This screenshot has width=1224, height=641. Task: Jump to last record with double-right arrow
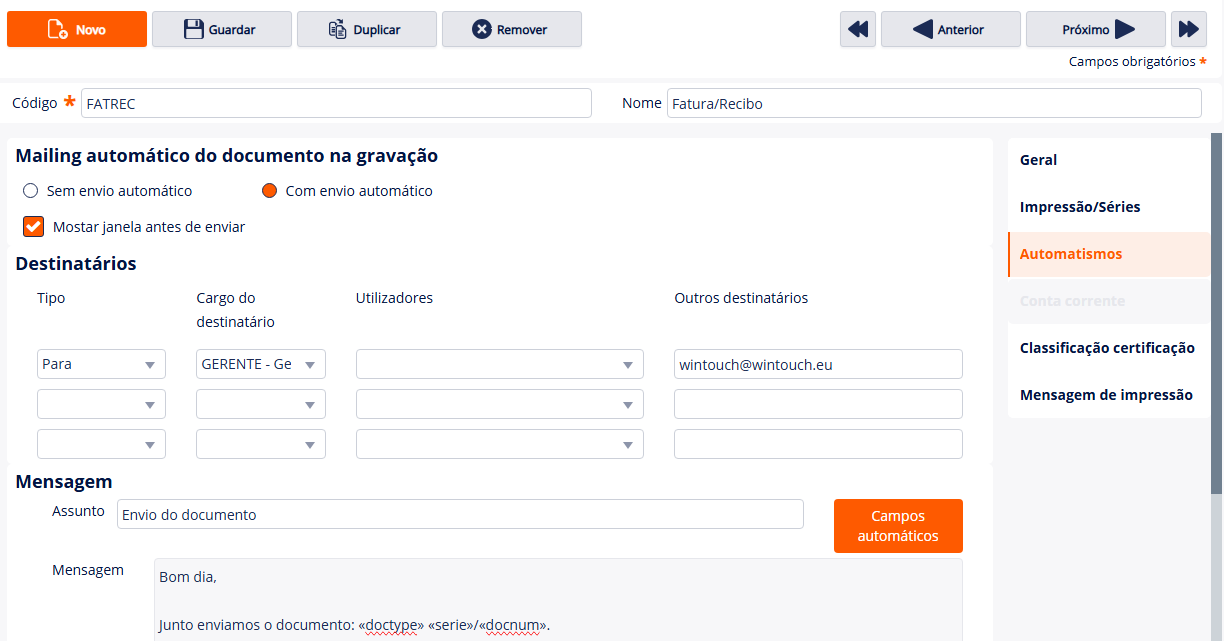pyautogui.click(x=1188, y=30)
